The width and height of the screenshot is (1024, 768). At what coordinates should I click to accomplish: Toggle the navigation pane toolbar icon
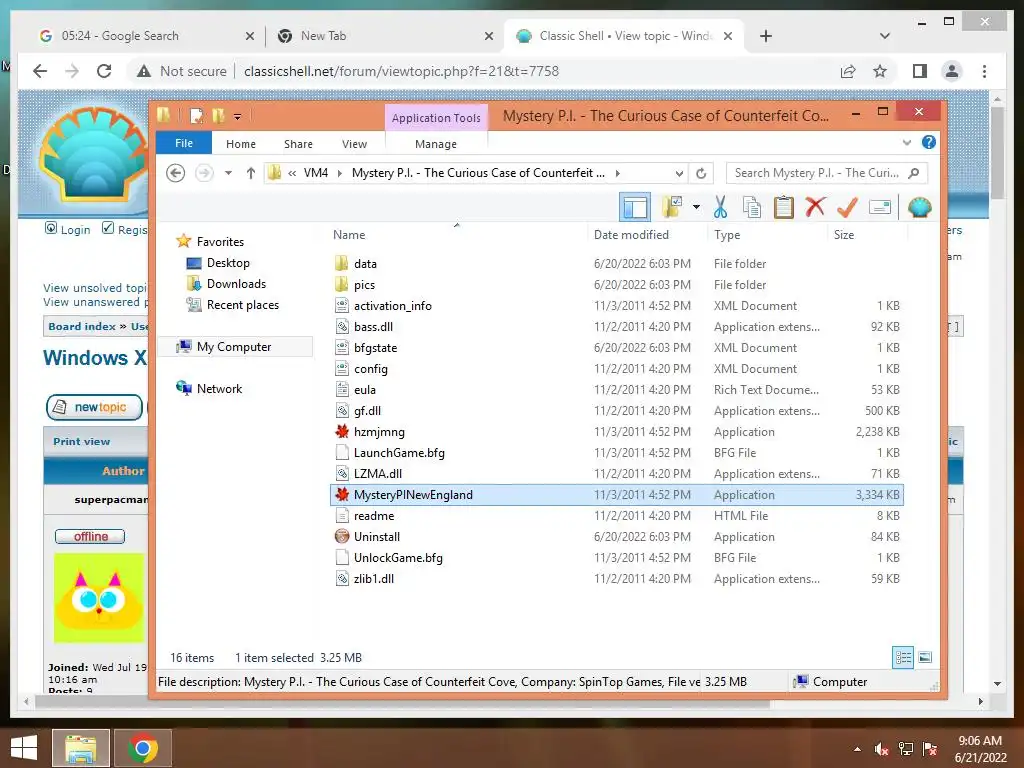pyautogui.click(x=635, y=208)
